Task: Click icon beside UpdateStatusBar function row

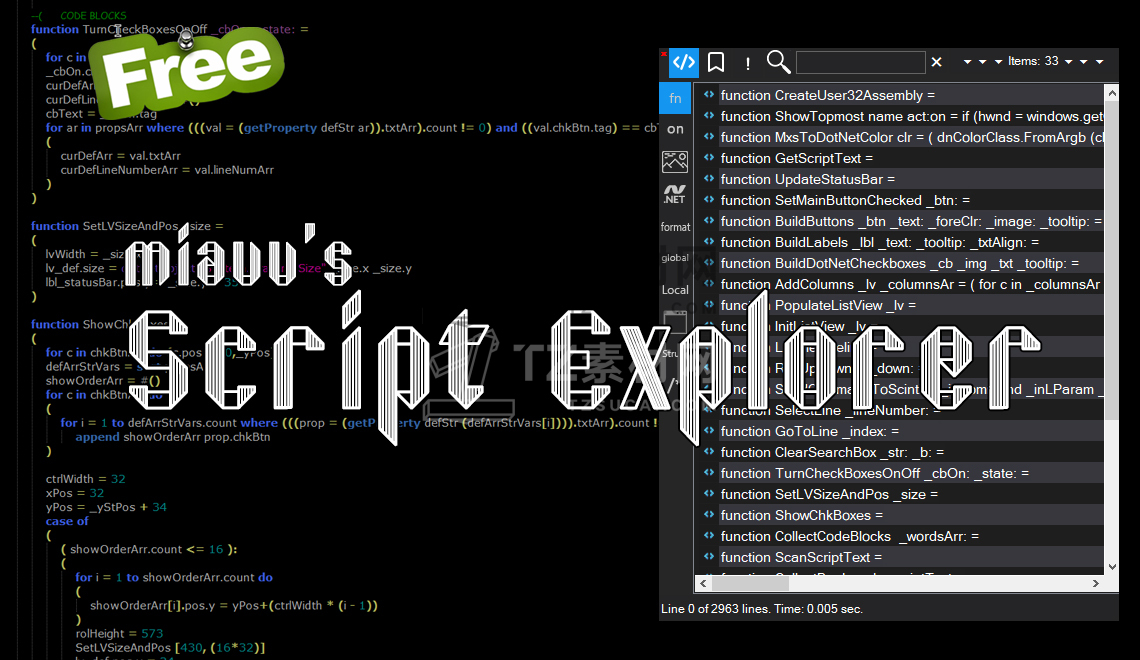Action: click(709, 179)
